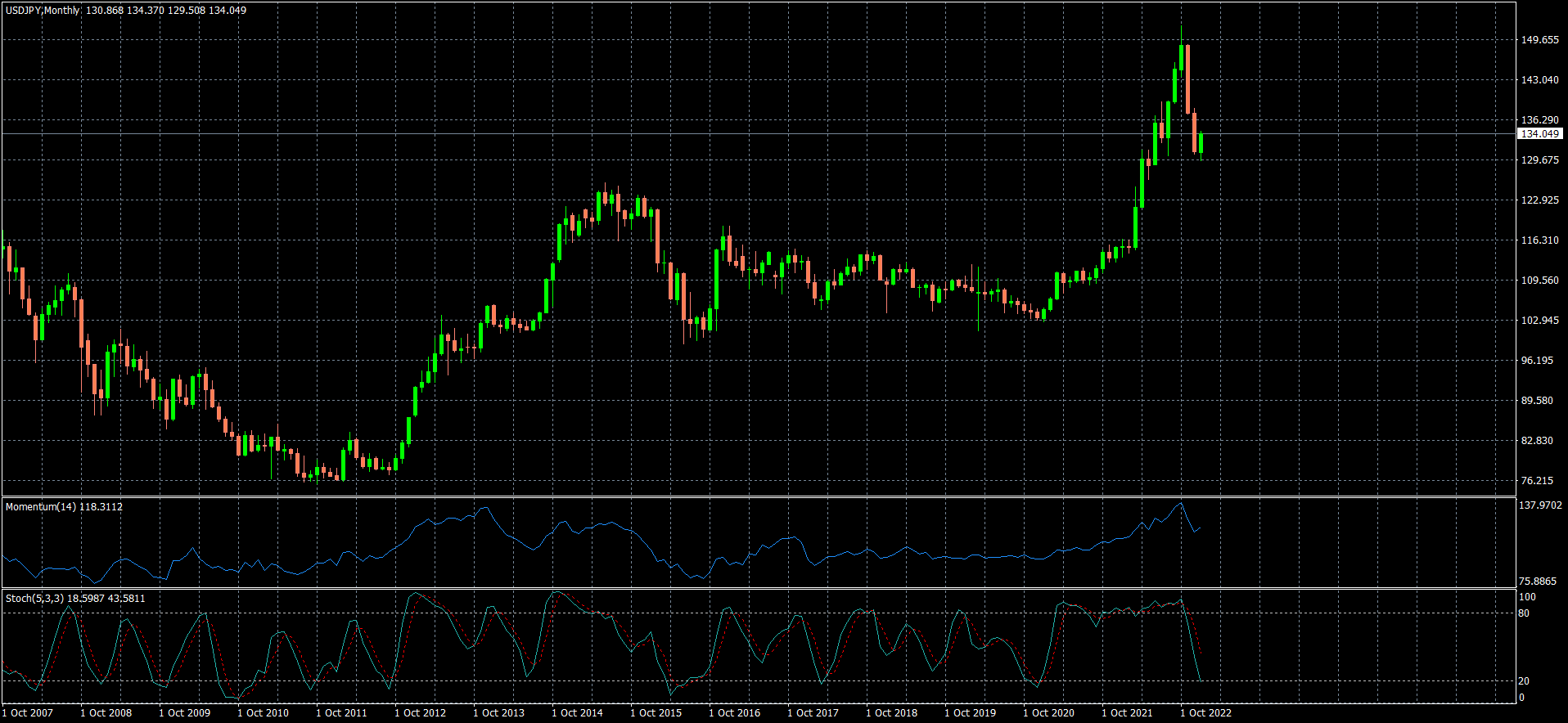Select the Stoch(5,3,3) indicator label
This screenshot has height=723, width=1568.
tap(34, 599)
